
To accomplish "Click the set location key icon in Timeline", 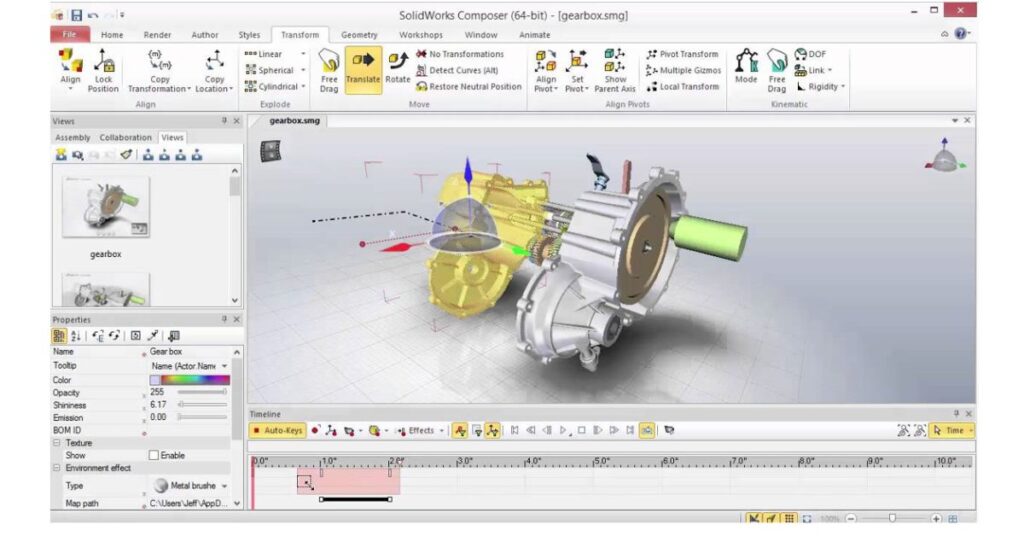I will [x=332, y=430].
